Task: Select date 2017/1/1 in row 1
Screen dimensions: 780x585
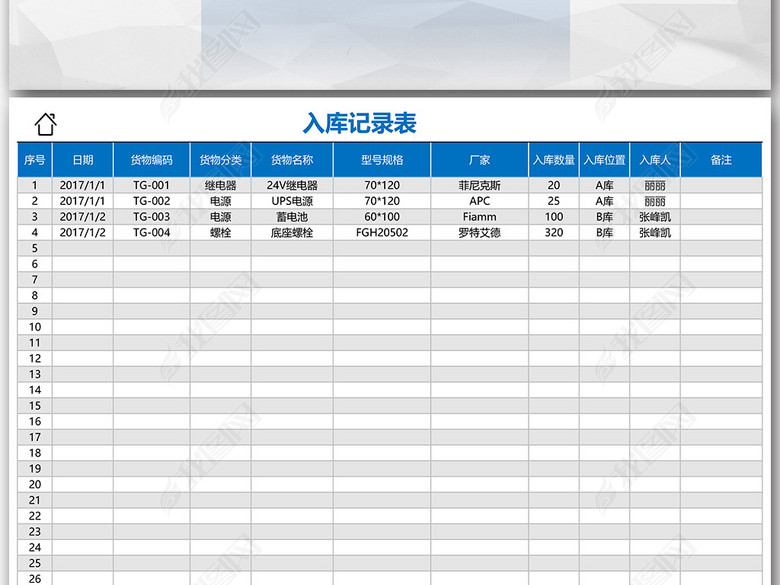Action: coord(83,186)
